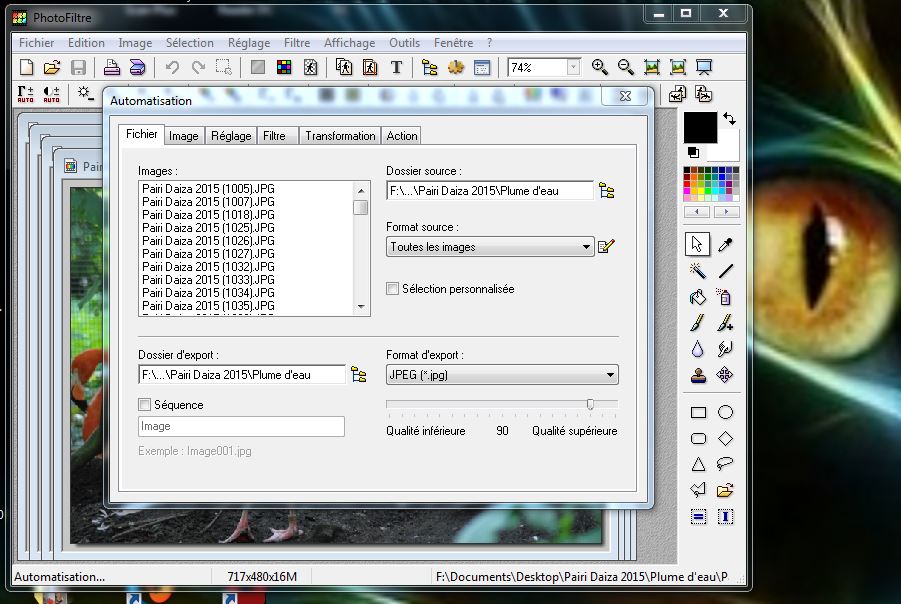Click the Zoom in magnifier icon

599,67
